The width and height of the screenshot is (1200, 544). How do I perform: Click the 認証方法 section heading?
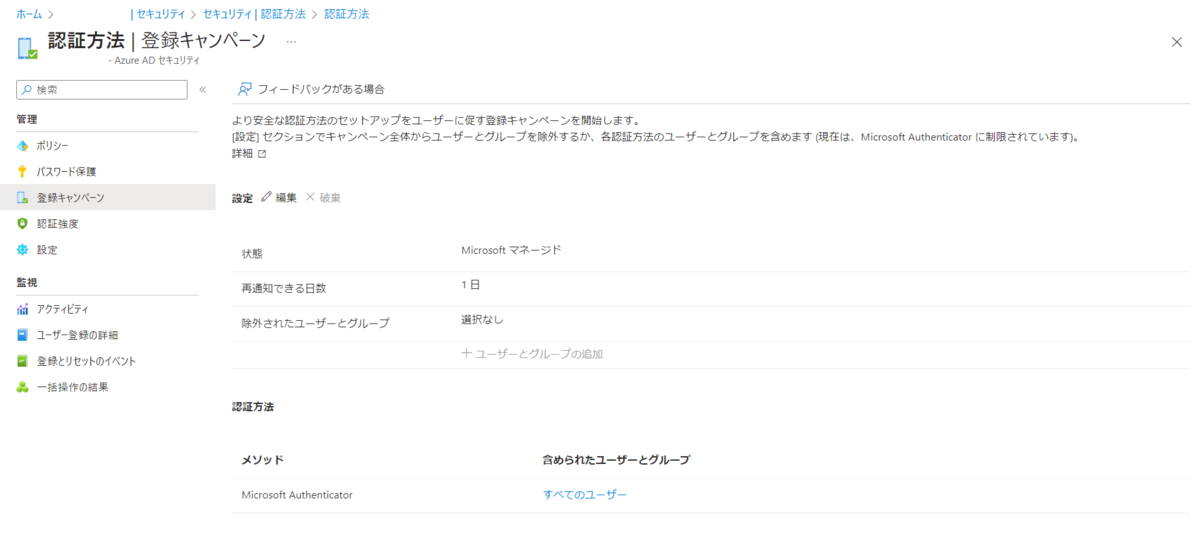[x=253, y=407]
